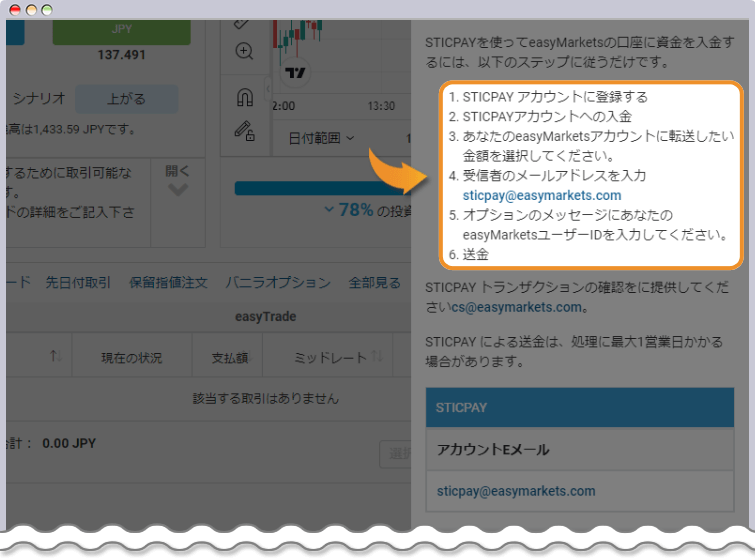The width and height of the screenshot is (755, 559).
Task: Select the zoom-in magnifier chart tool
Action: (x=244, y=51)
